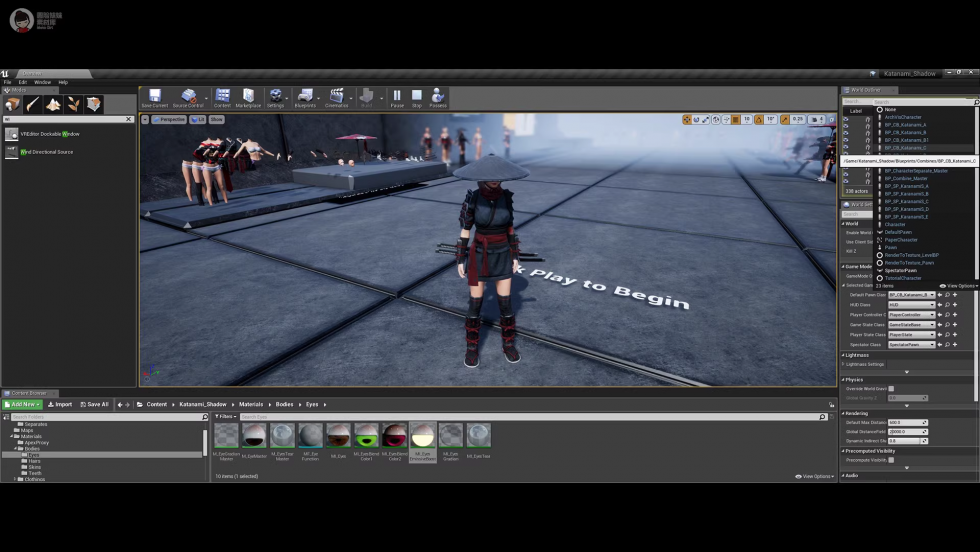Expand the Clothings folder in tree
The image size is (980, 552).
click(x=15, y=479)
